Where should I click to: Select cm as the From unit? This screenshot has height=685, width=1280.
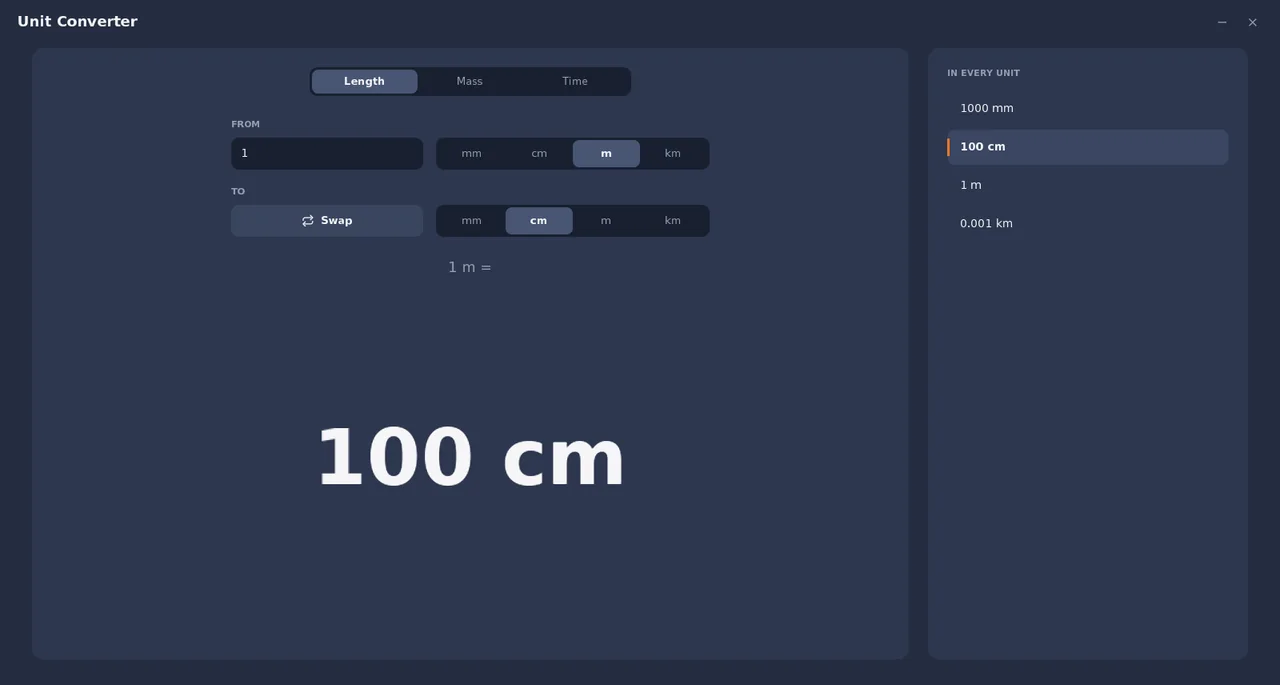click(x=539, y=153)
